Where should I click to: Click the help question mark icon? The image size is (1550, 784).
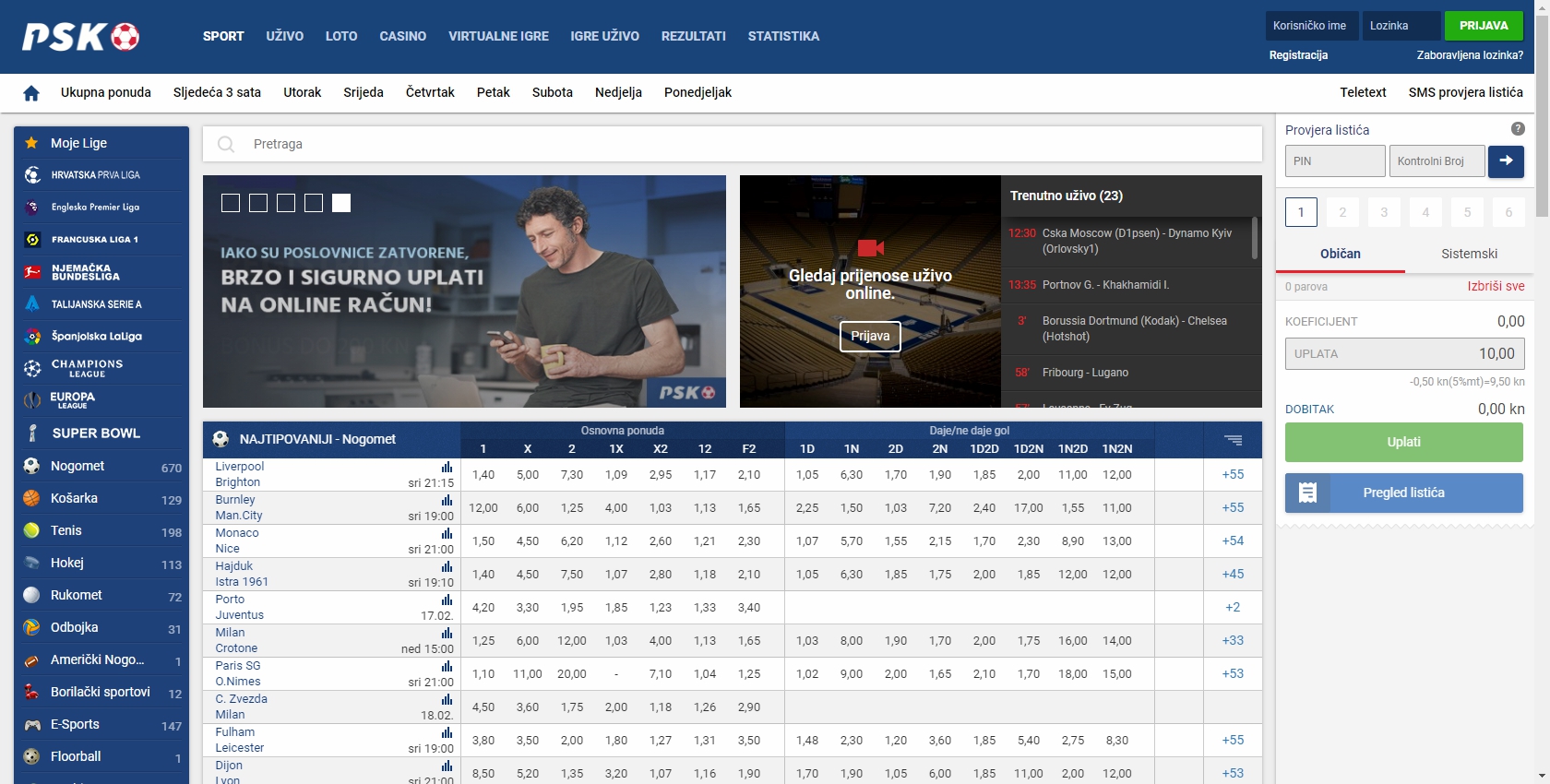[x=1518, y=129]
